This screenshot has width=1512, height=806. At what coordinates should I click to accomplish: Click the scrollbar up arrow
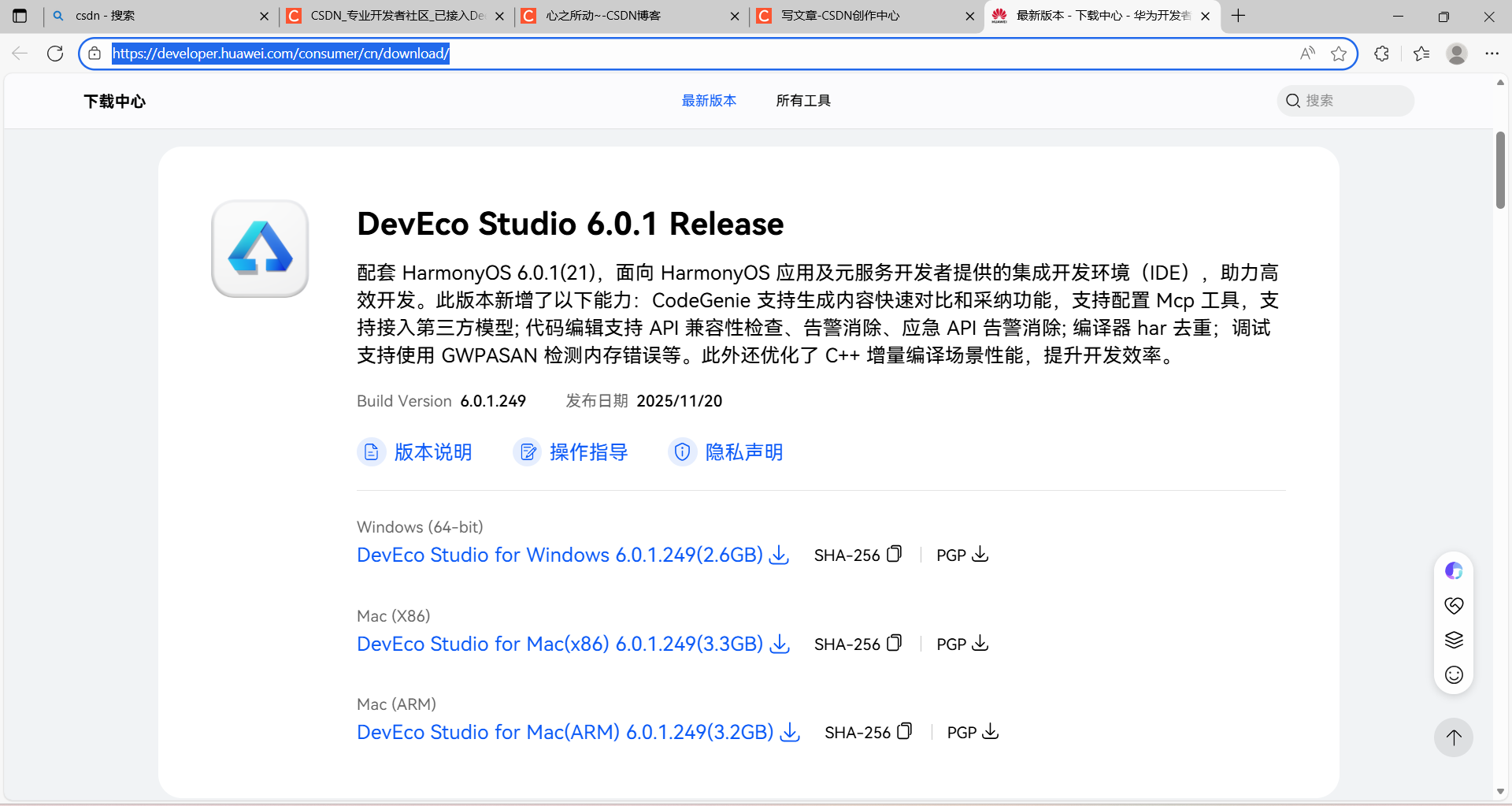point(1500,82)
